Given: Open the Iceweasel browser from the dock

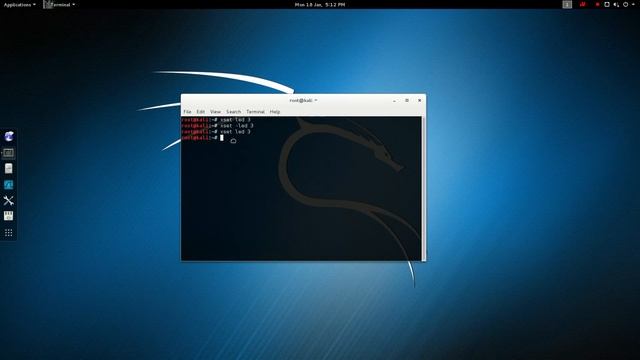Looking at the screenshot, I should pyautogui.click(x=9, y=136).
